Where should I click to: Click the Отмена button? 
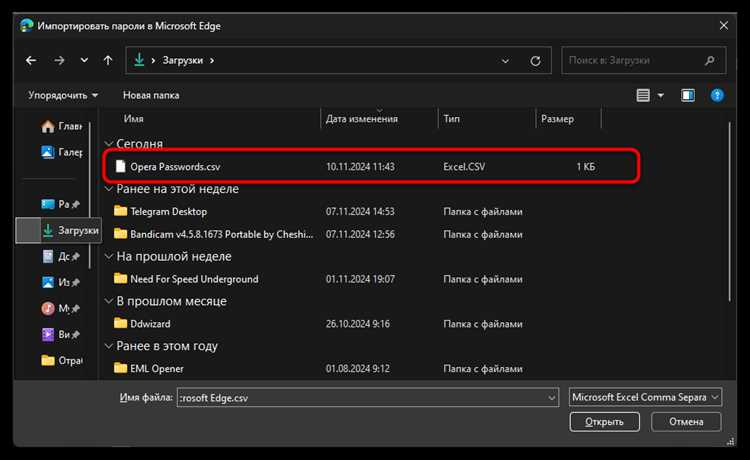coord(686,422)
